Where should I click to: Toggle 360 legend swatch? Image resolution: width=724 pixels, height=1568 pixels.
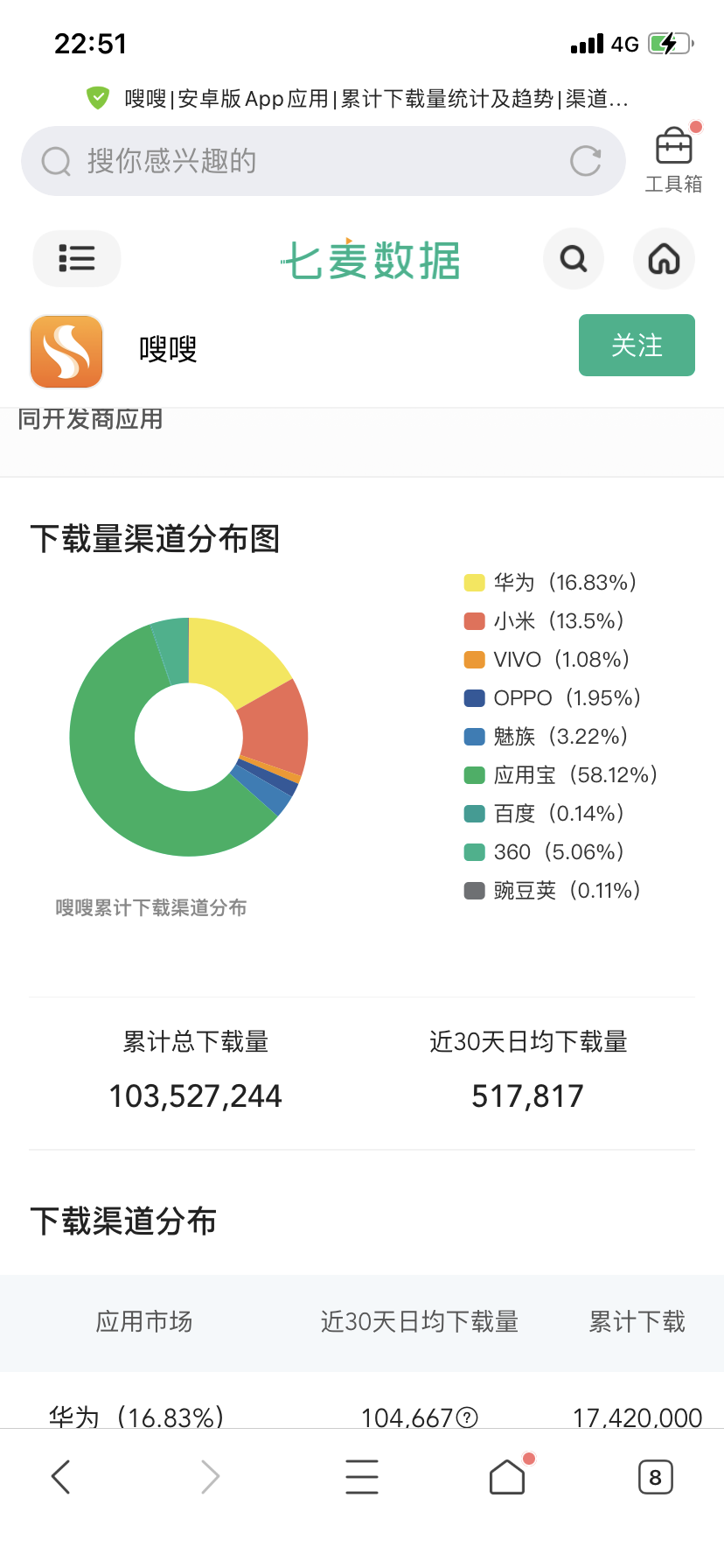[474, 852]
